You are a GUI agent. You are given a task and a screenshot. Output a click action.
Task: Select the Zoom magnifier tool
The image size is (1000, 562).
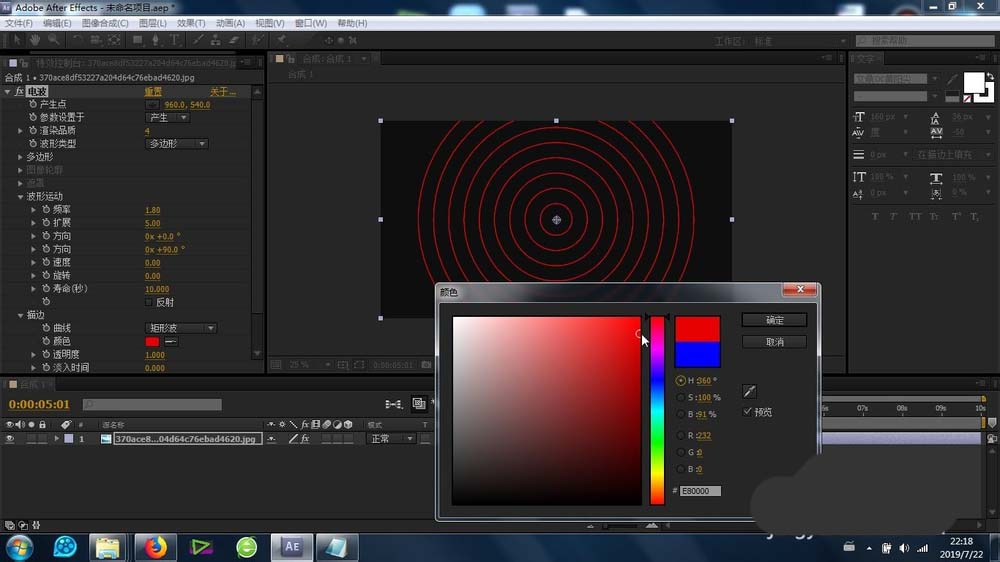[x=52, y=40]
